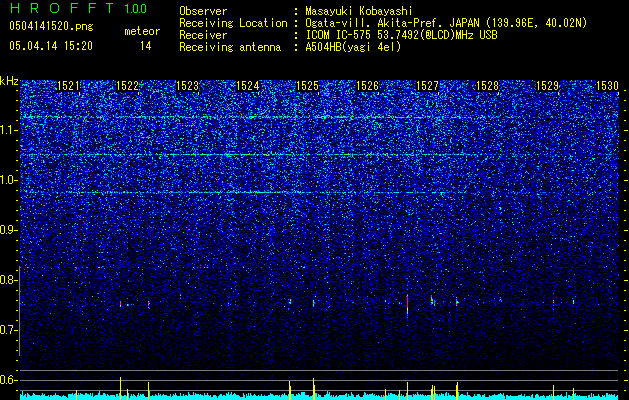Click the ICOM IC-575 receiver text
Screen dimensions: 629x400
click(x=401, y=35)
